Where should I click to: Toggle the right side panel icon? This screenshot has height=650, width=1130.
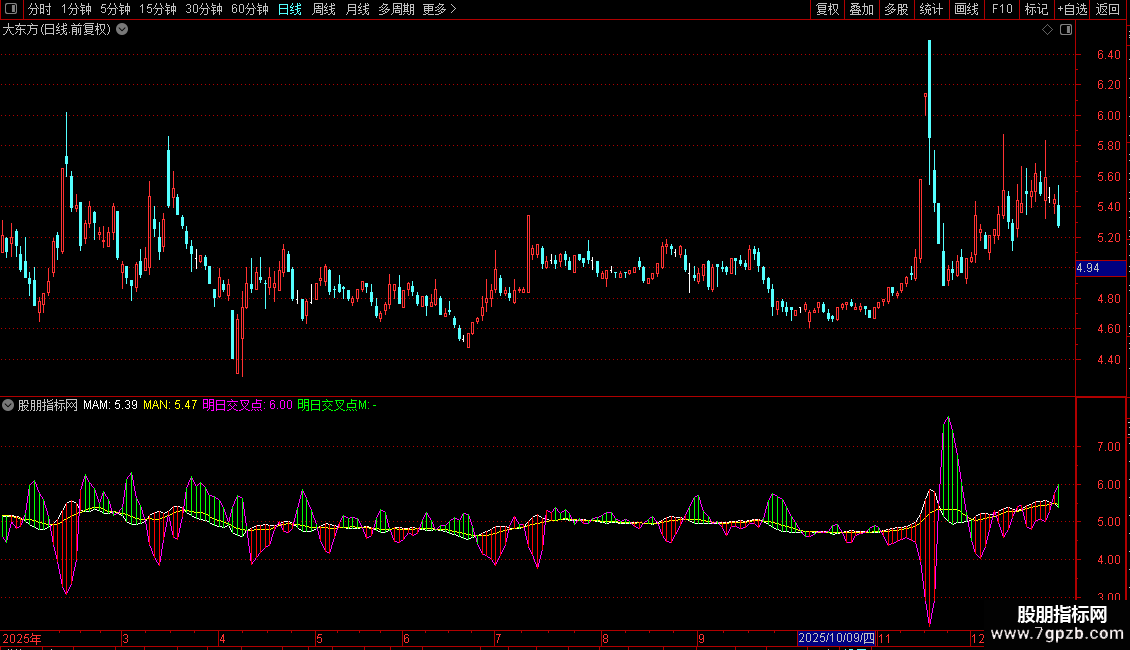coord(1066,30)
